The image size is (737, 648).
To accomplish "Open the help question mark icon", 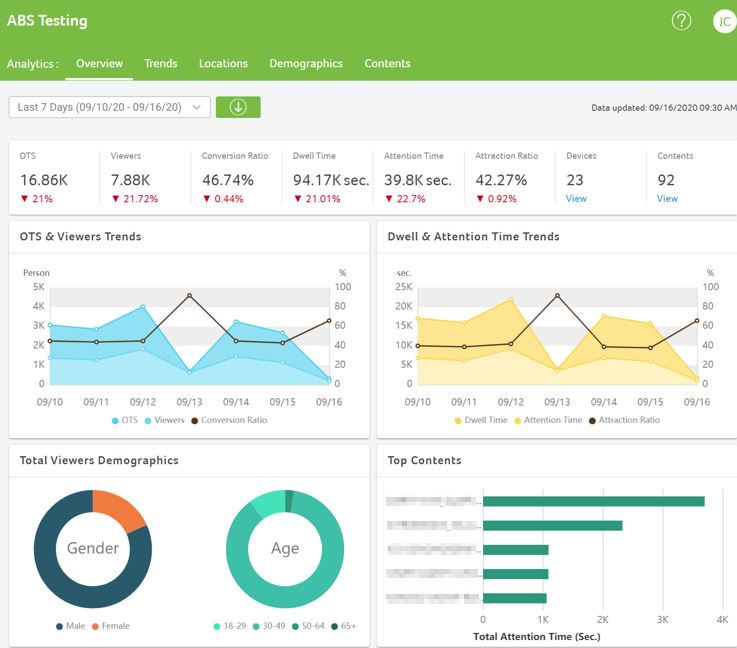I will (681, 21).
